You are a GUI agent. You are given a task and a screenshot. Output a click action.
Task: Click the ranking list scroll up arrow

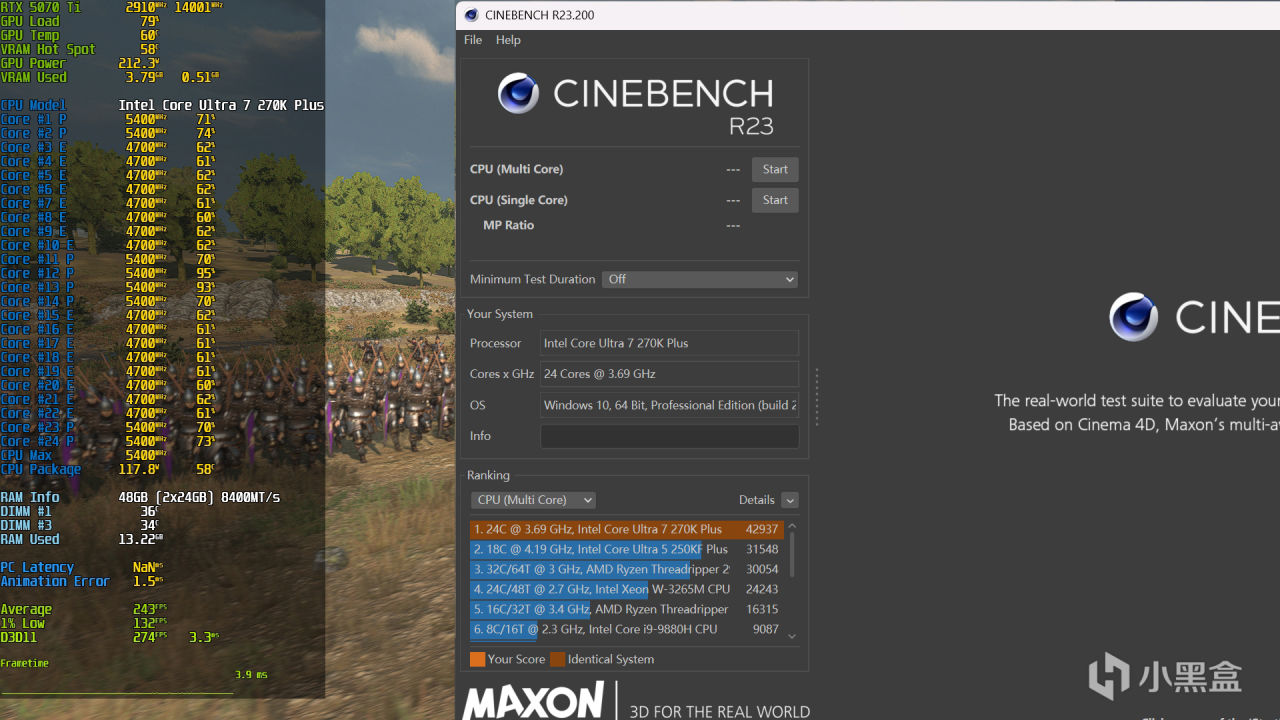792,526
